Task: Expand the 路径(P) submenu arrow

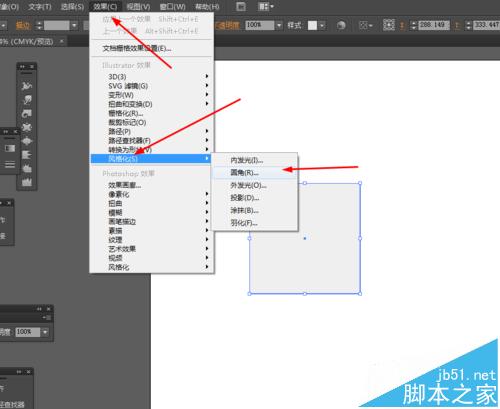Action: [207, 131]
